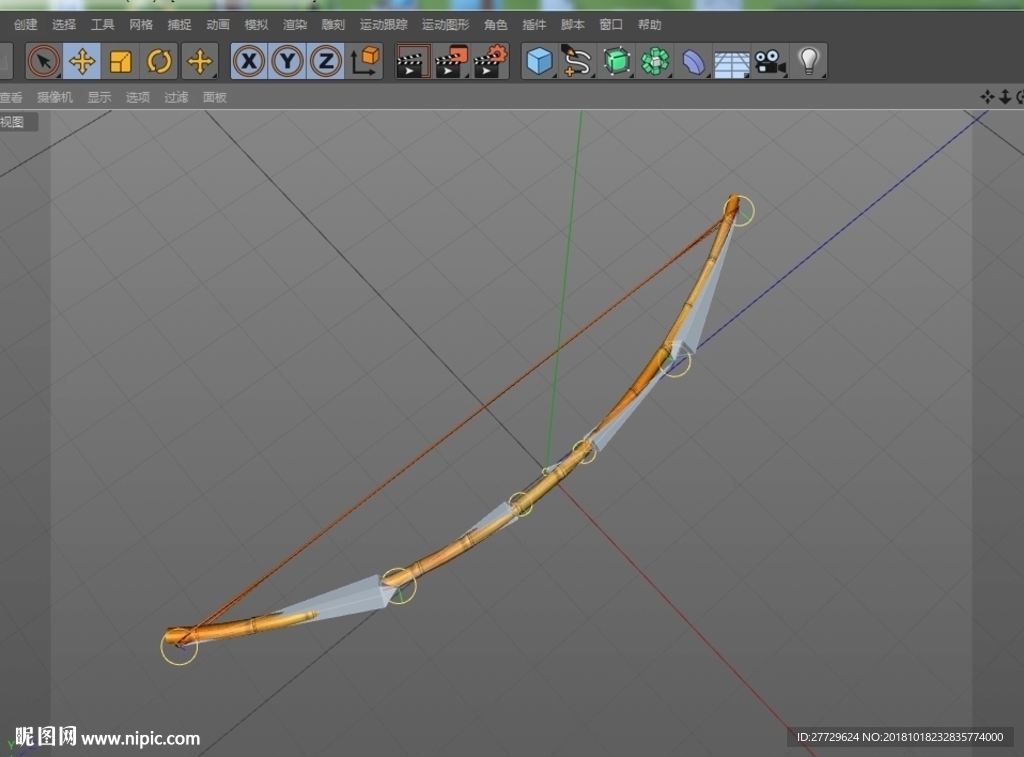
Task: Open the 动画 menu
Action: pos(218,25)
